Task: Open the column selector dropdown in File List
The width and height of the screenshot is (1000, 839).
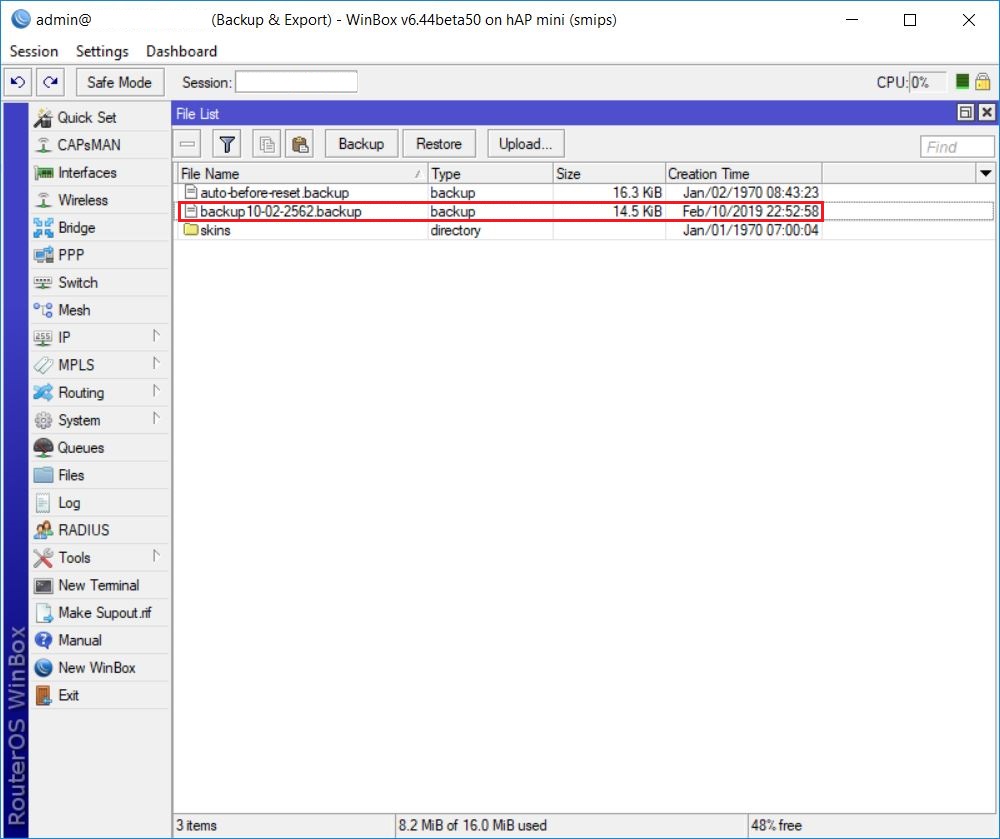Action: coord(986,173)
